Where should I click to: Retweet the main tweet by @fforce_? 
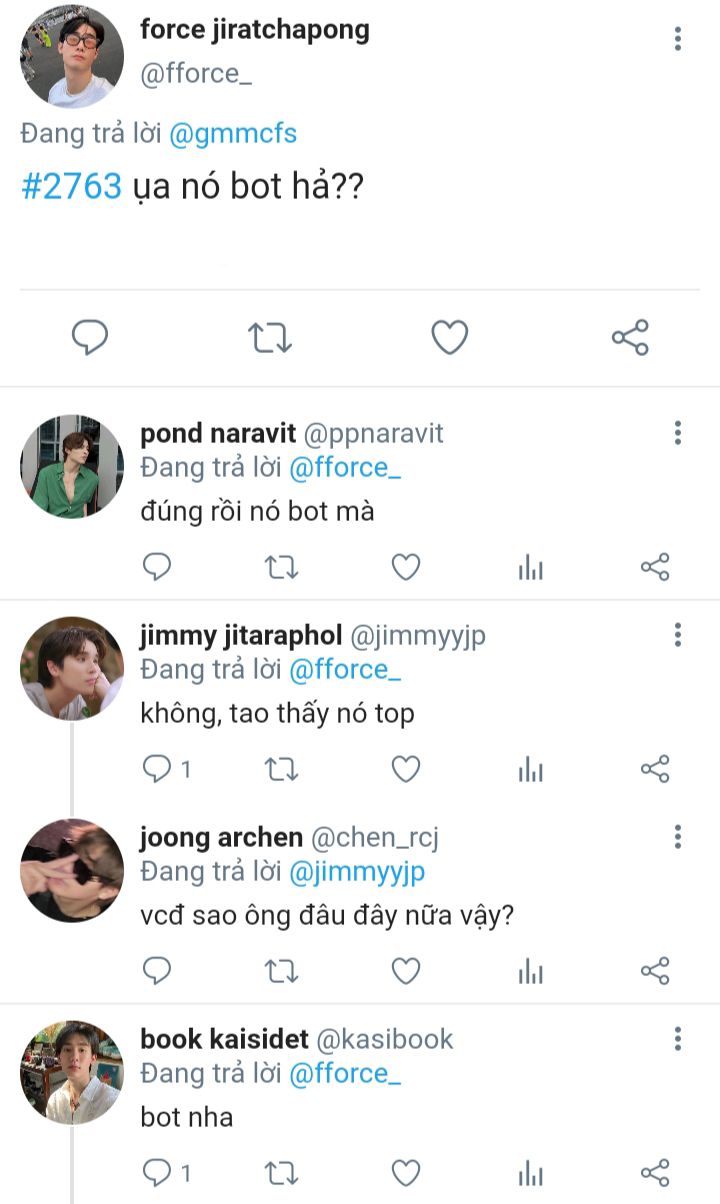(x=270, y=338)
